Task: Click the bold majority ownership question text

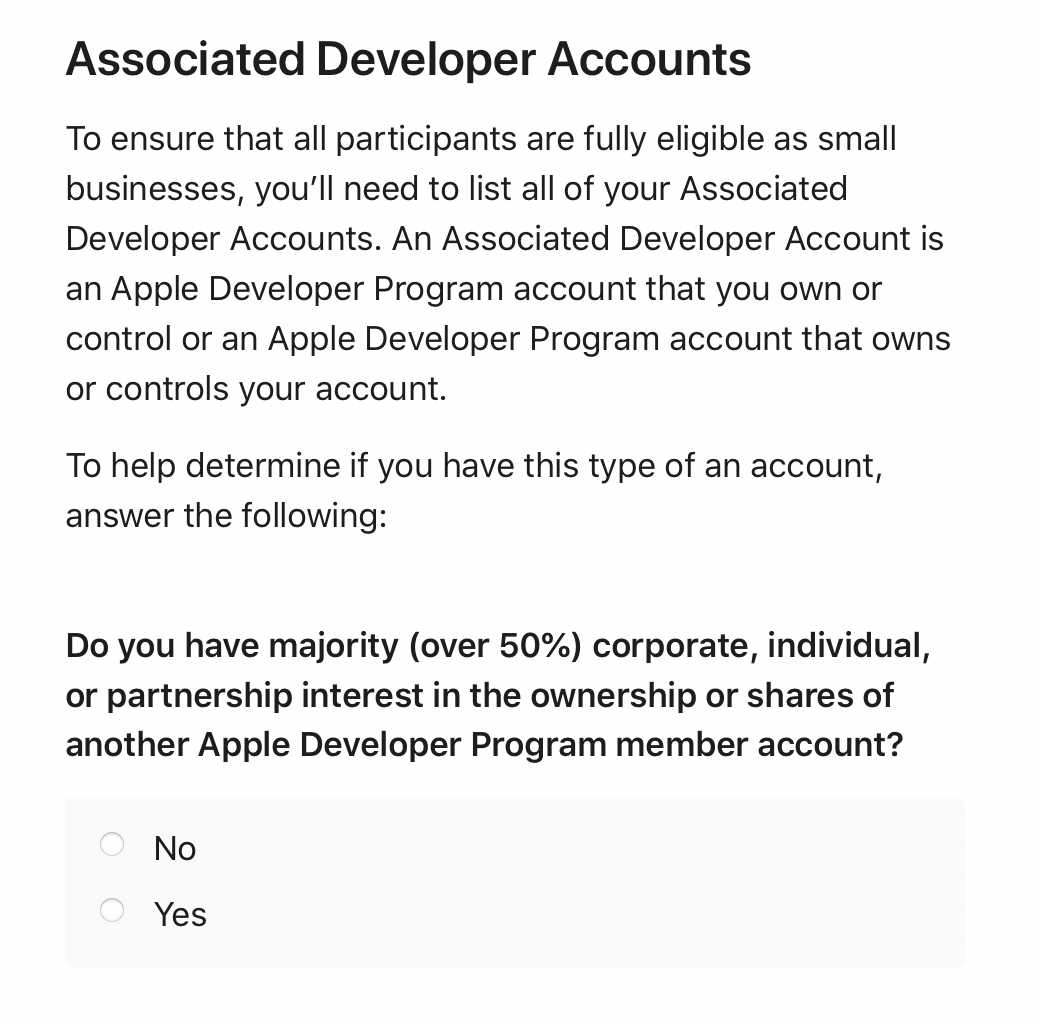Action: (x=497, y=695)
